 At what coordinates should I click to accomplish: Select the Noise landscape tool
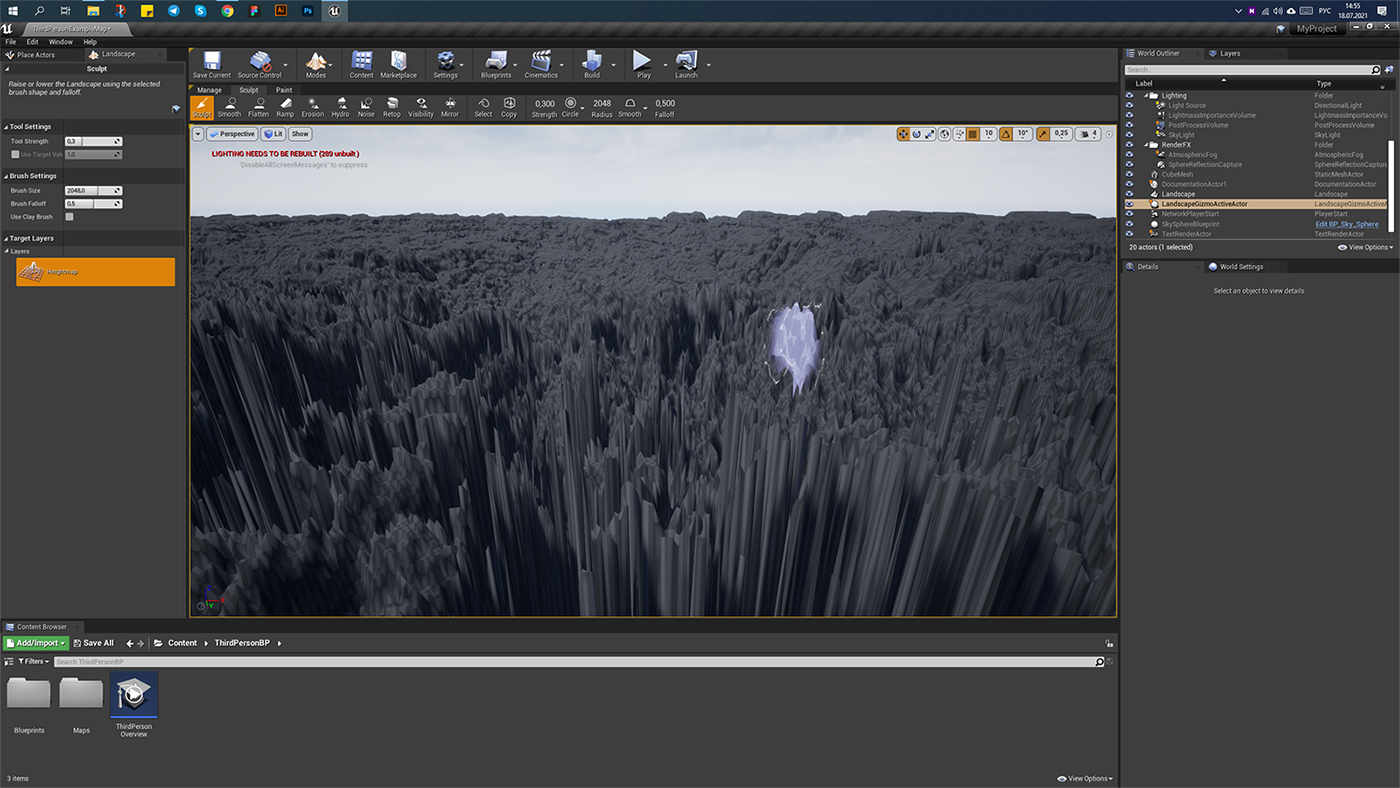pyautogui.click(x=366, y=107)
